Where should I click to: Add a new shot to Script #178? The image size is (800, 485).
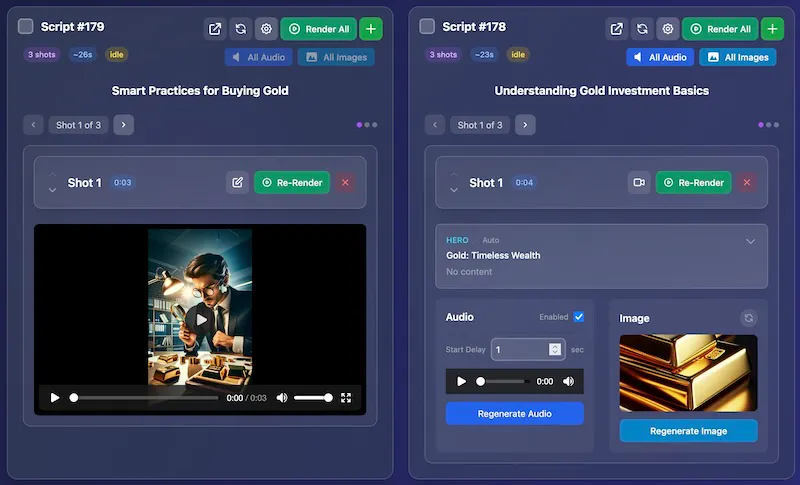(x=772, y=29)
